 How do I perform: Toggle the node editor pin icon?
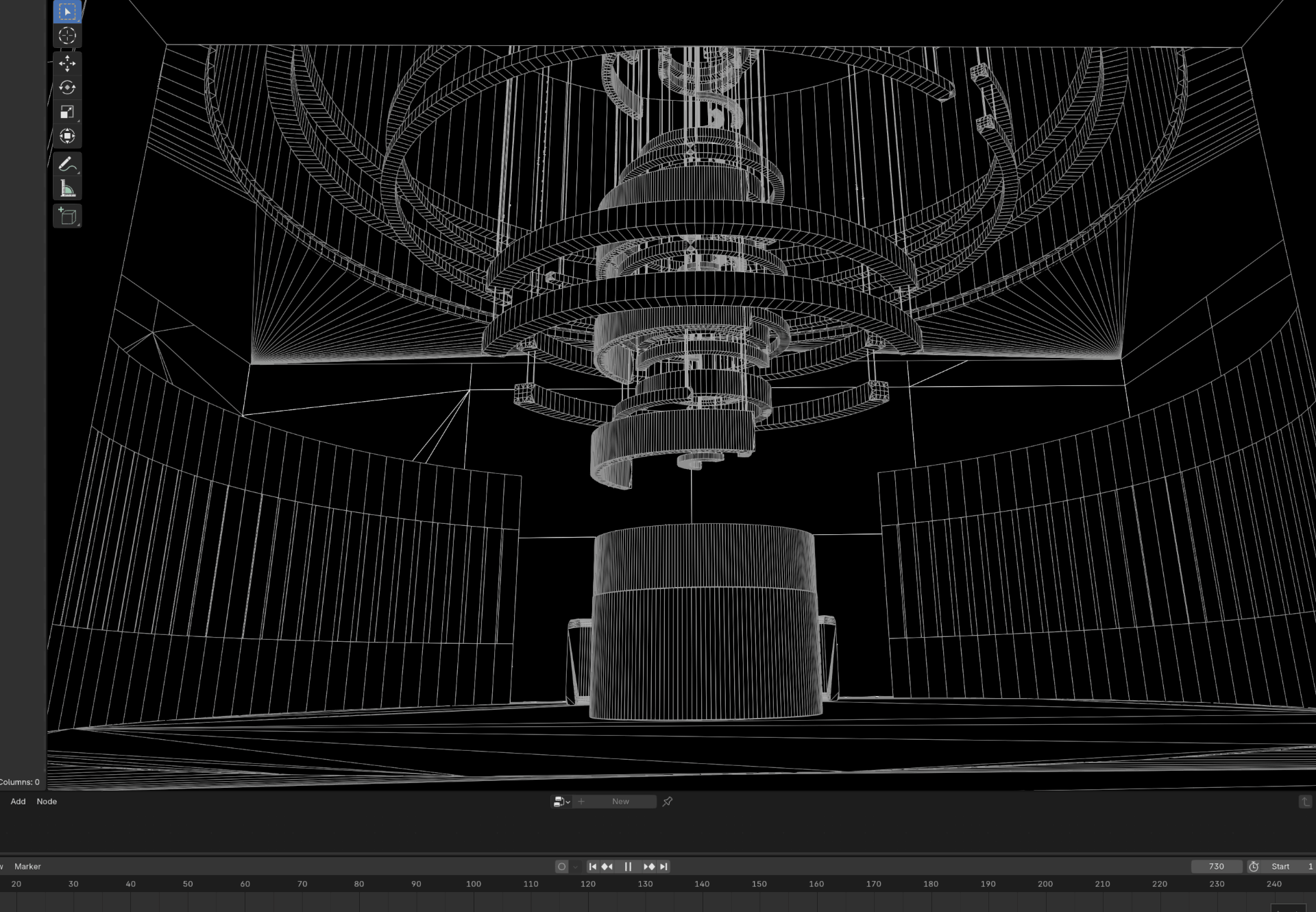(668, 801)
